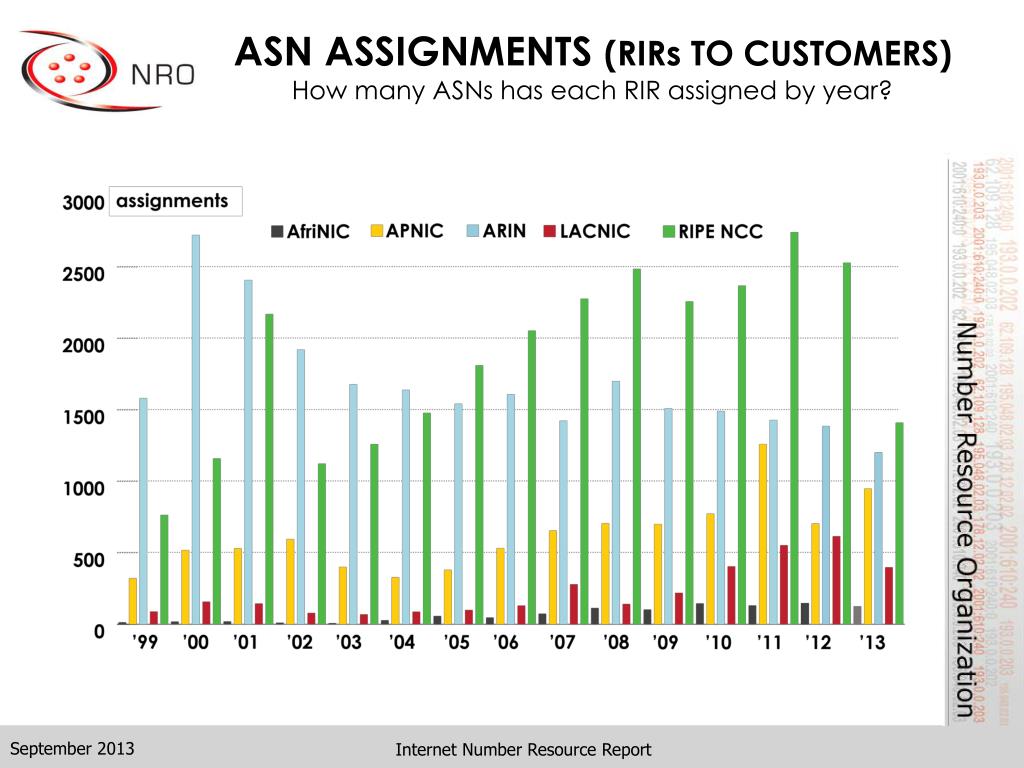
Task: Click 'Internet Number Resource Report' footer text
Action: pyautogui.click(x=523, y=749)
